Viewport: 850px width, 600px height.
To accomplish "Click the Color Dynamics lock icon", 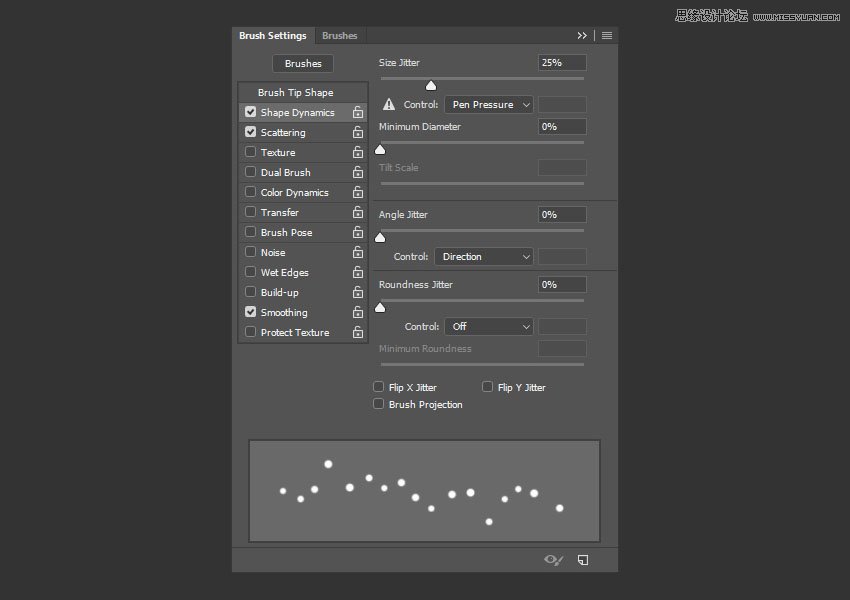I will [357, 193].
